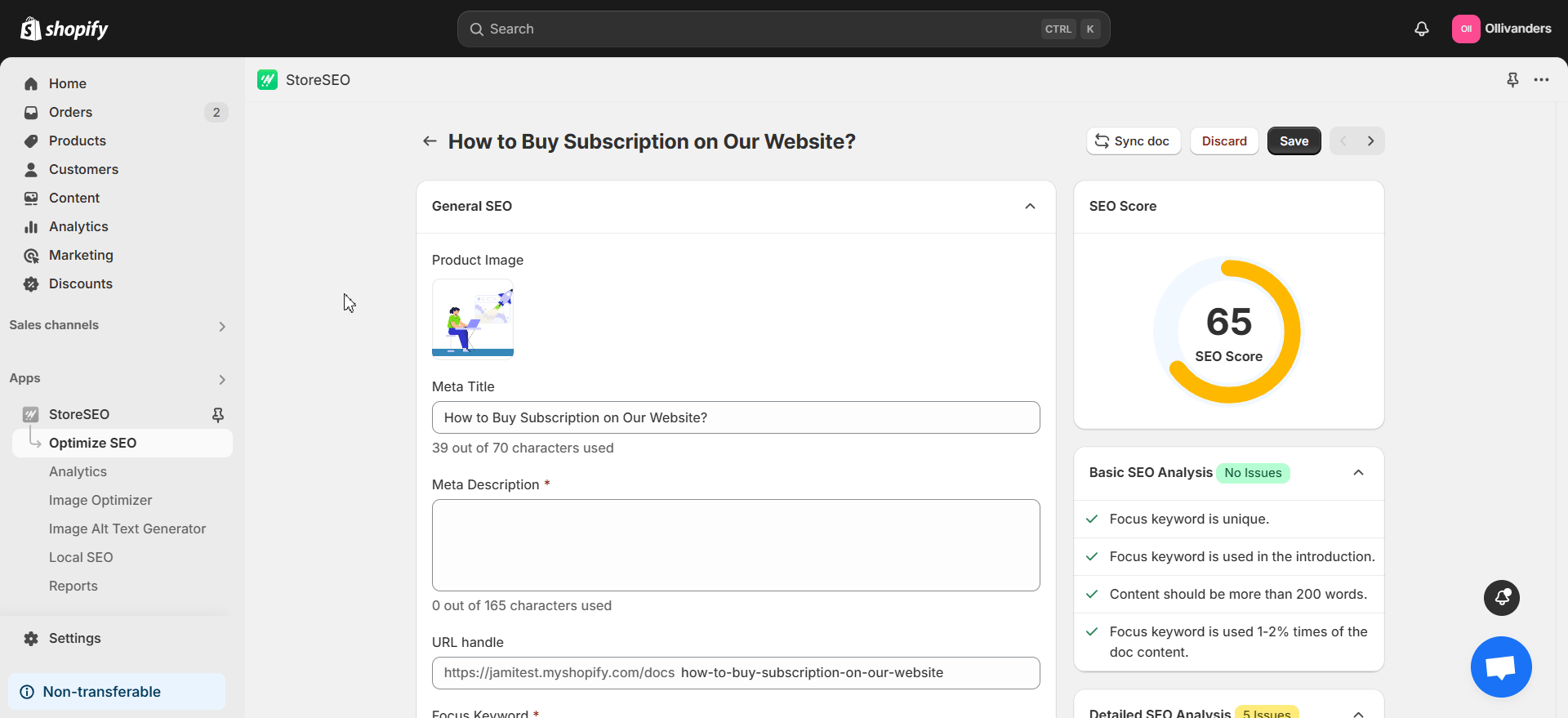Screen dimensions: 1568x718
Task: Focus the Meta Description text area
Action: pos(736,545)
